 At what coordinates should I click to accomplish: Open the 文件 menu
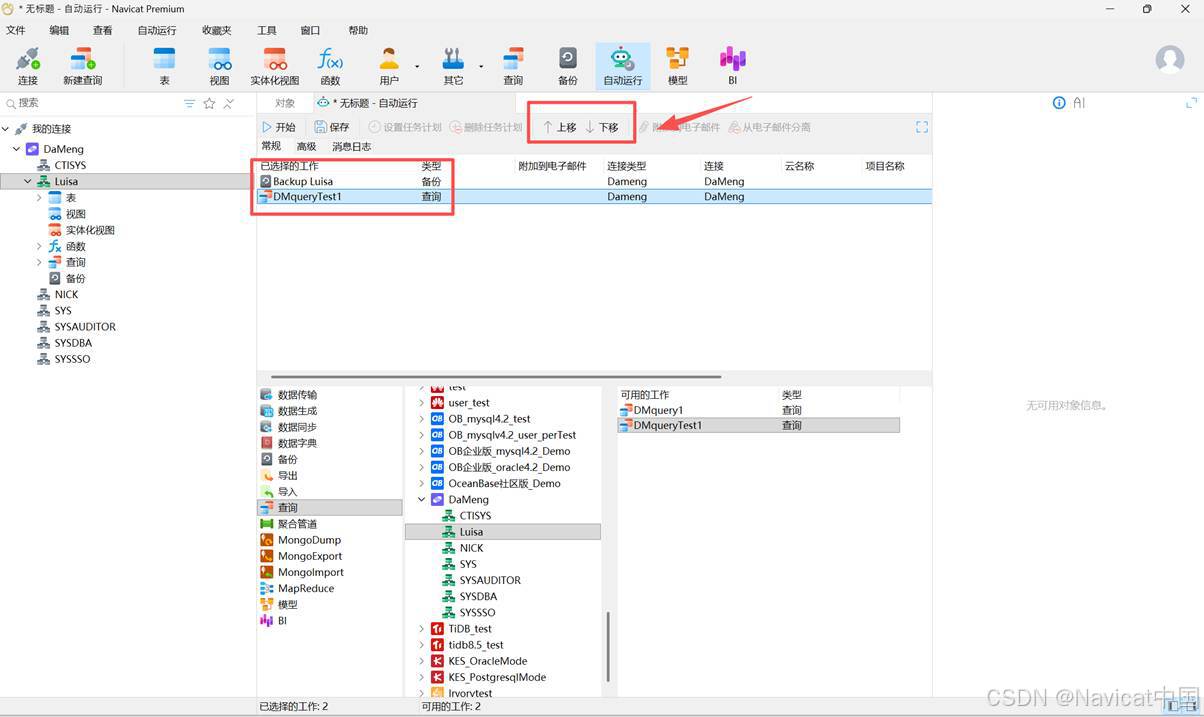coord(16,31)
